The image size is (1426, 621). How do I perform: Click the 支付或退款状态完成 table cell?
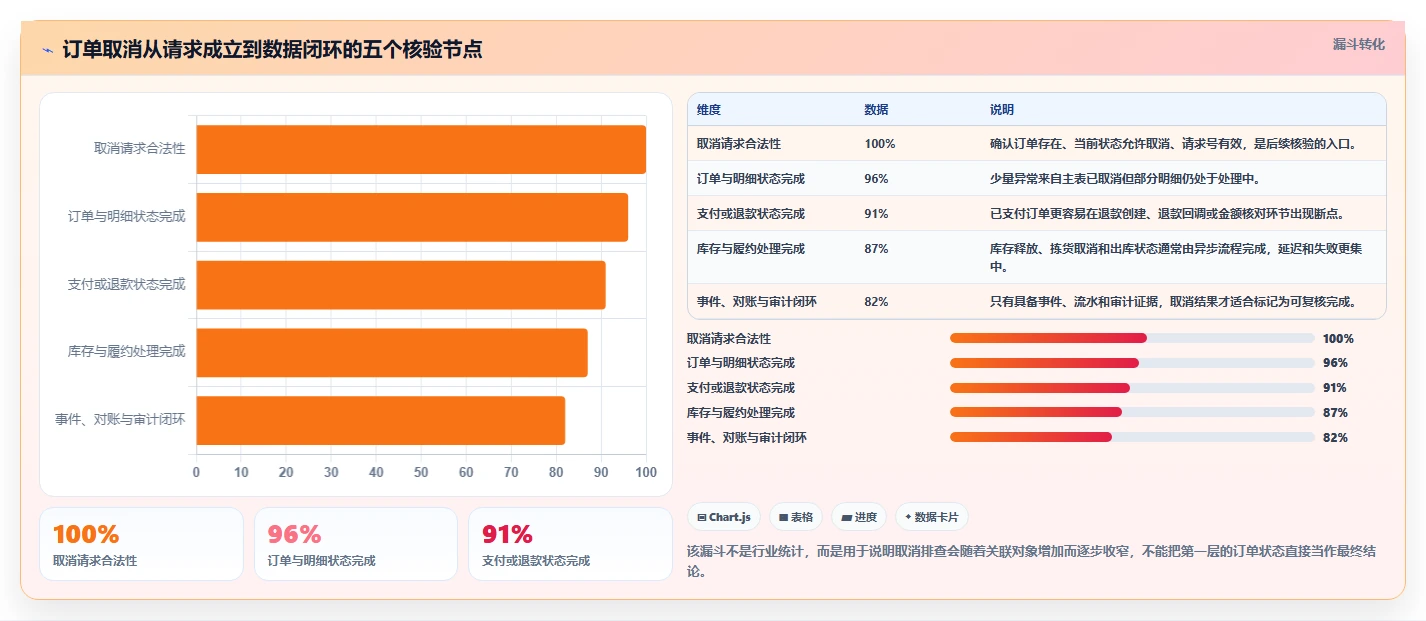coord(751,213)
